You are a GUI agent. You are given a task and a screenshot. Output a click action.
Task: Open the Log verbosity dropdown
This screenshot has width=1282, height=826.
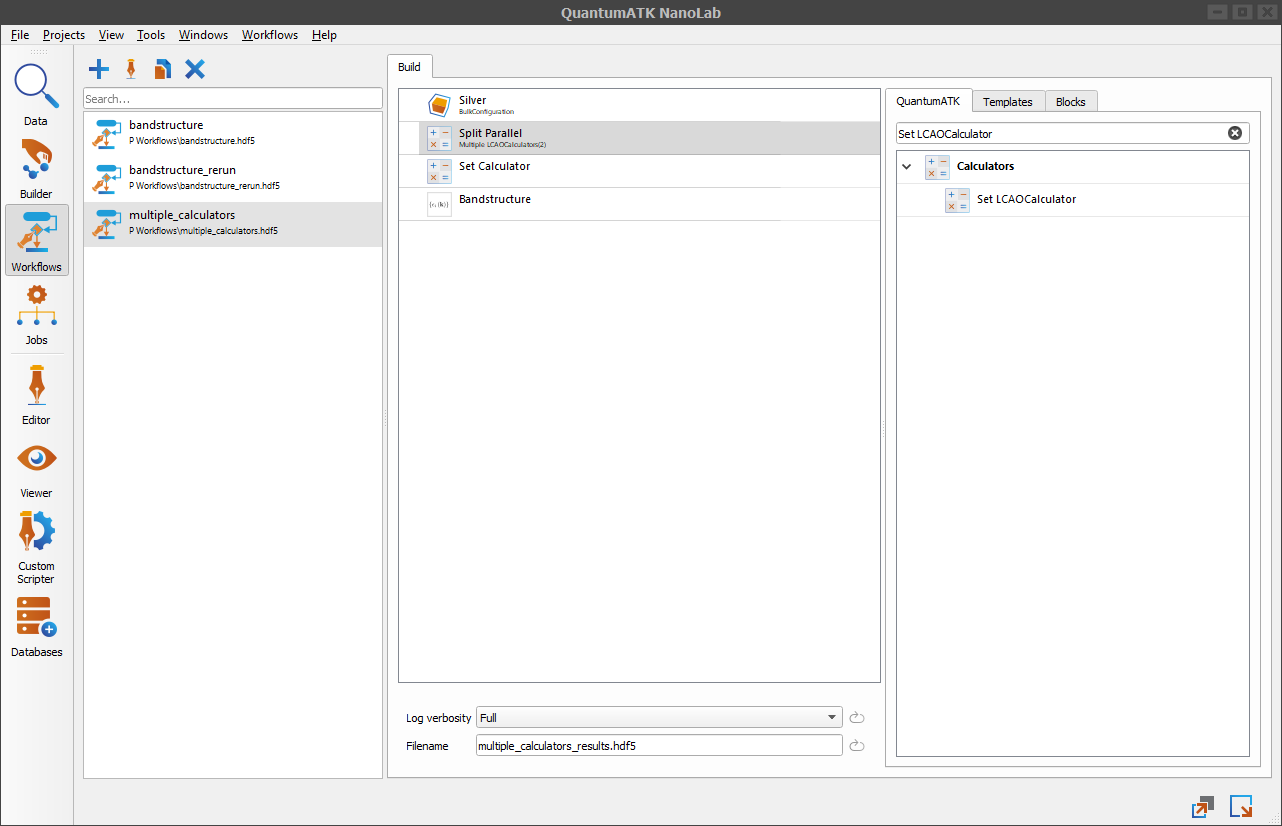tap(660, 718)
